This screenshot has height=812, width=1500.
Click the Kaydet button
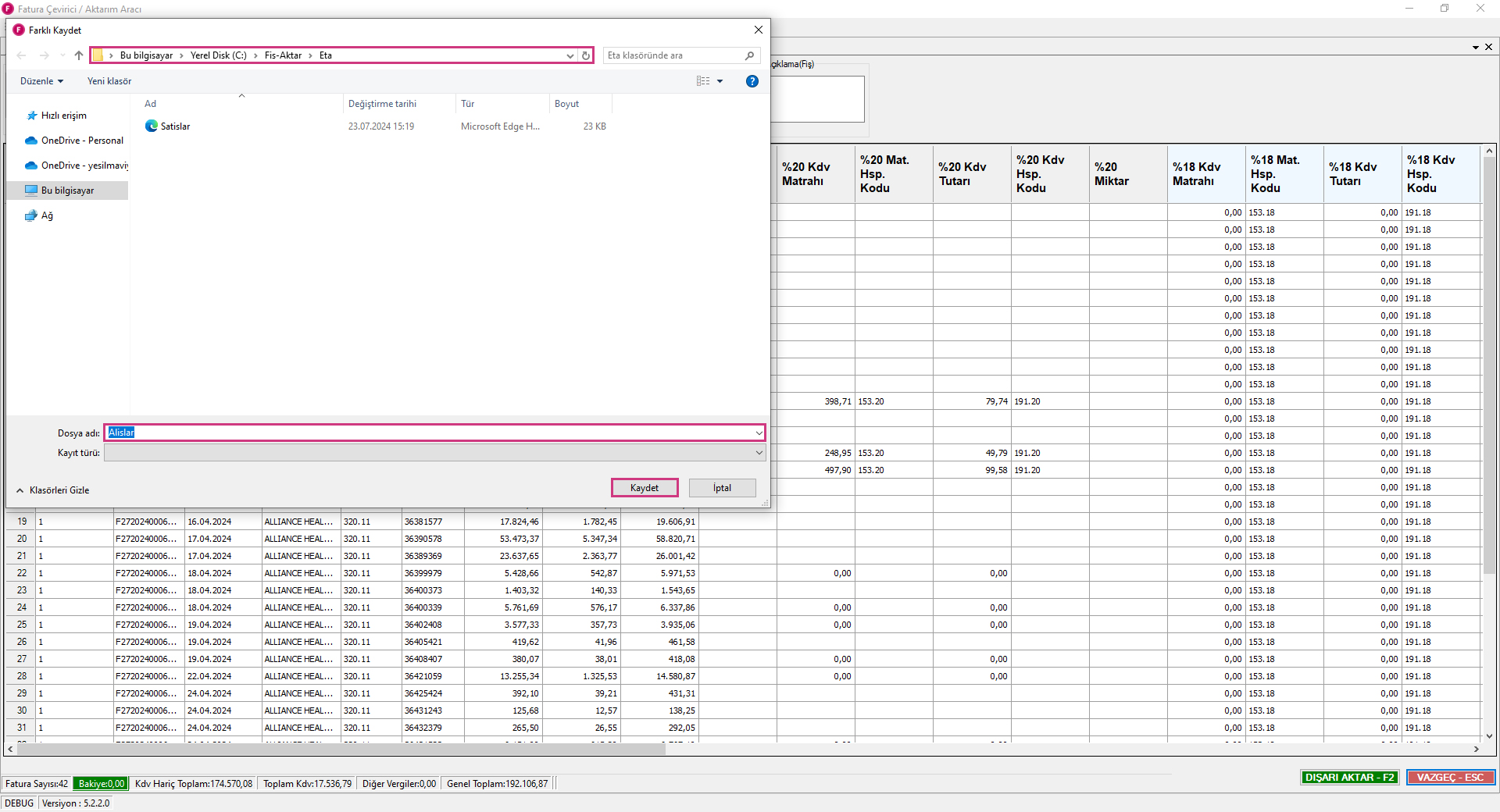[x=644, y=488]
